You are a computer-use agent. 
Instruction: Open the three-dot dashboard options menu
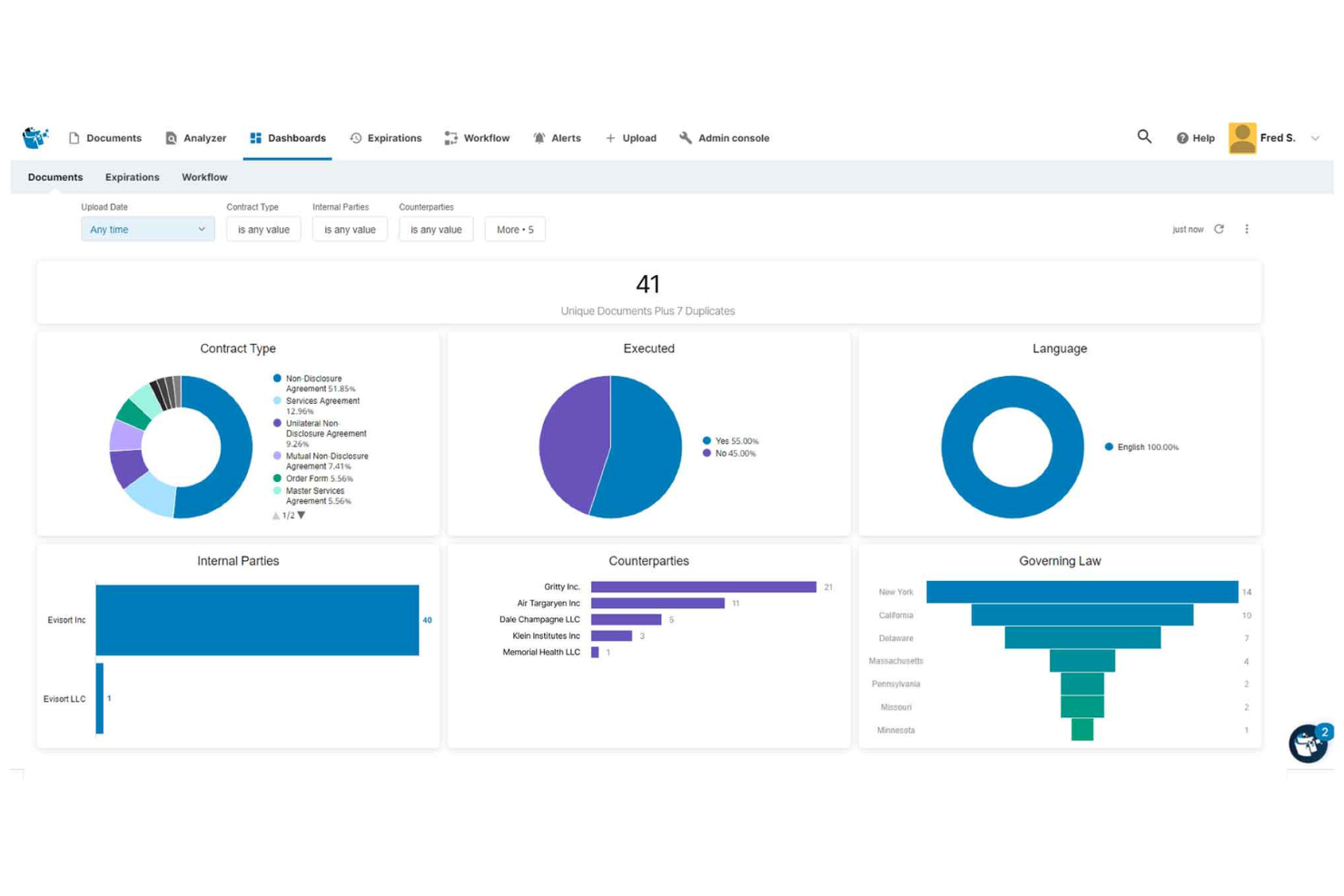1247,229
